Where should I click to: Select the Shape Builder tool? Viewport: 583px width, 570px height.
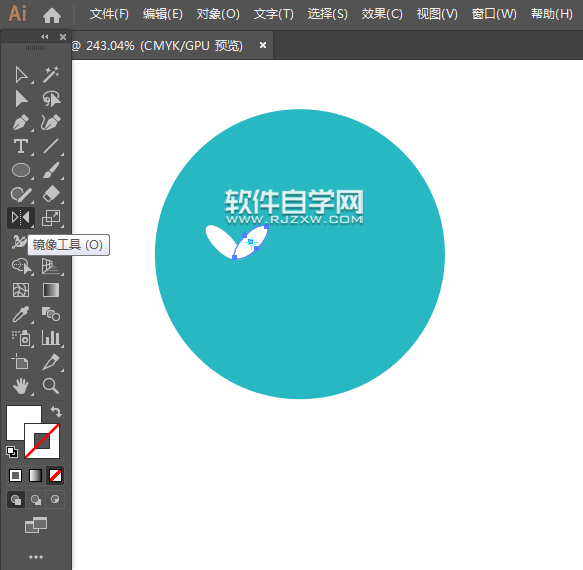pyautogui.click(x=21, y=266)
